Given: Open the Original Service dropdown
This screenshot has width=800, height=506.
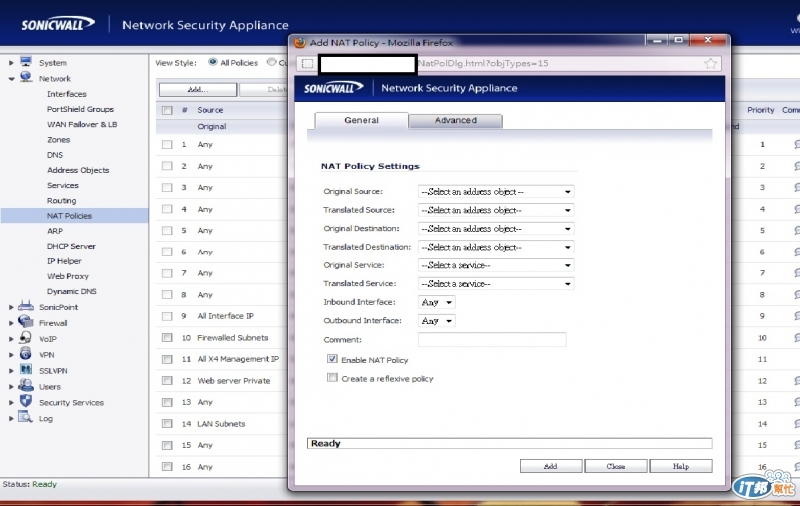Looking at the screenshot, I should tap(496, 265).
